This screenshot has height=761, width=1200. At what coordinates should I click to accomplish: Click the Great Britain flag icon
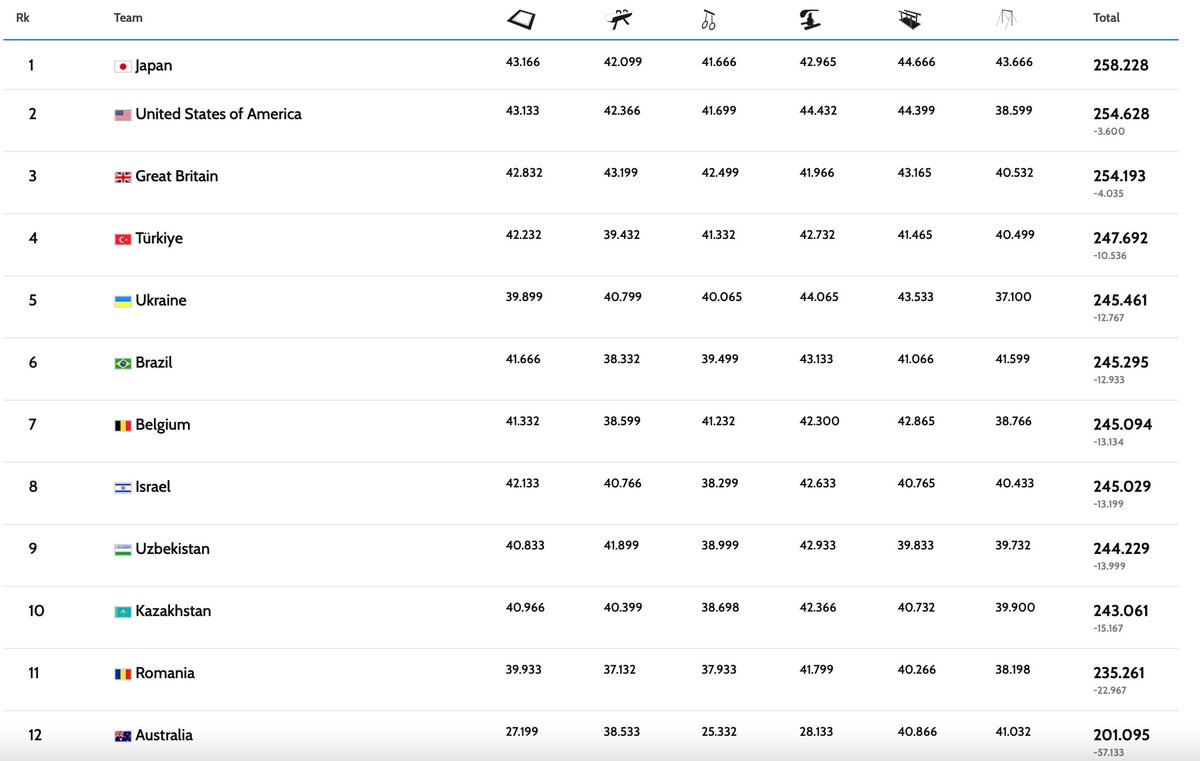pyautogui.click(x=122, y=176)
